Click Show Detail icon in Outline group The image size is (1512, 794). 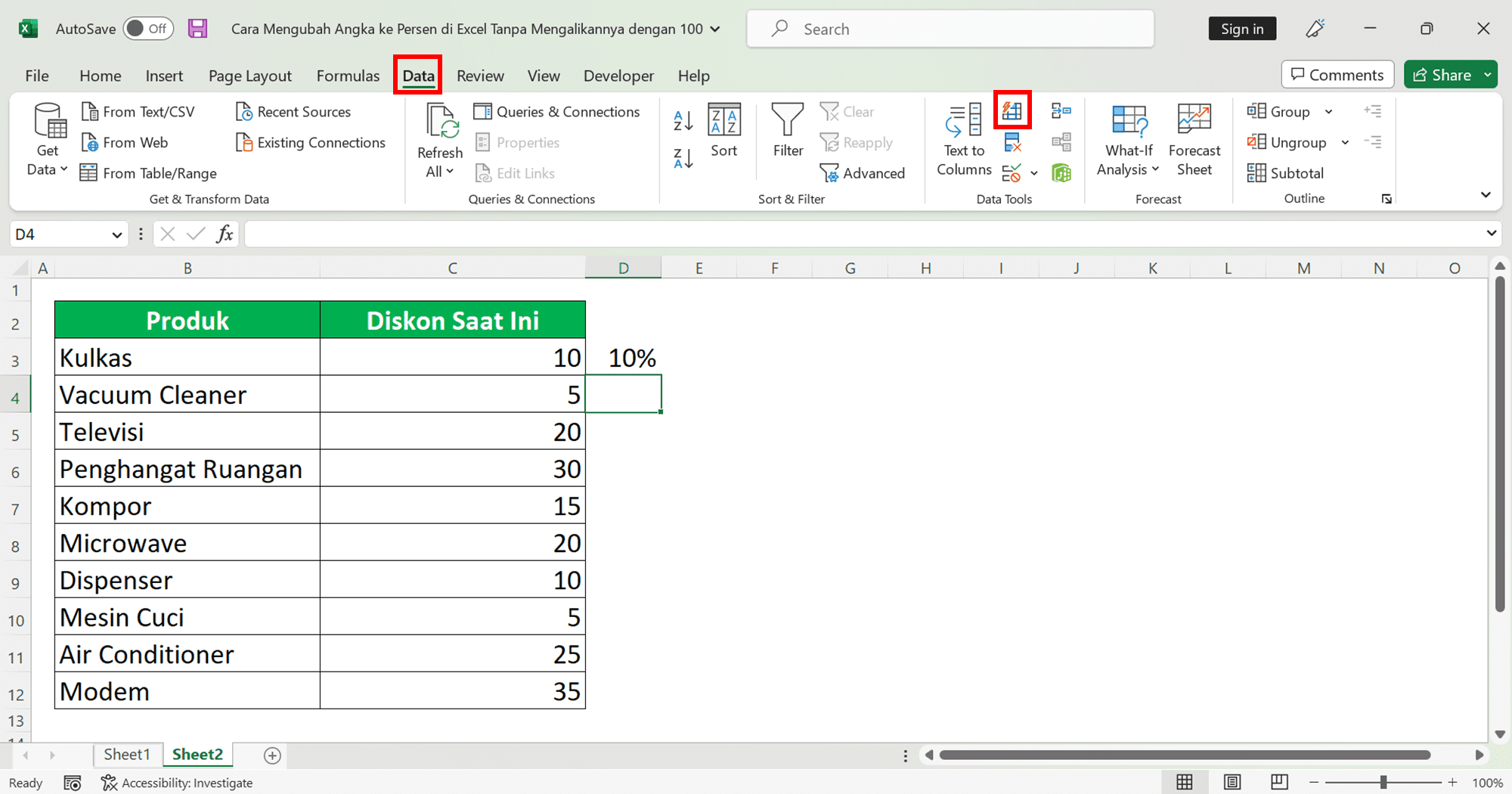(1373, 111)
